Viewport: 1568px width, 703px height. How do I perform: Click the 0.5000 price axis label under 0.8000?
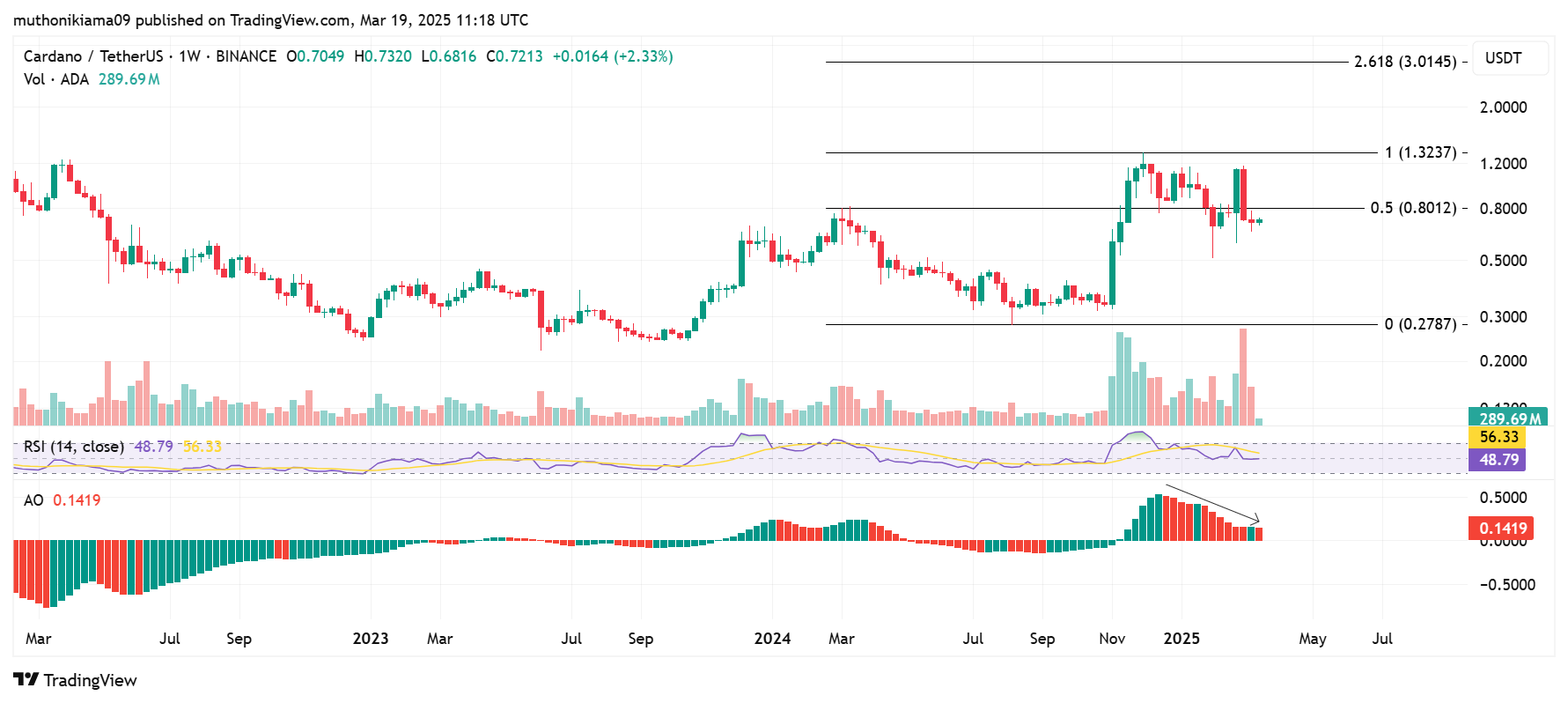(1503, 261)
